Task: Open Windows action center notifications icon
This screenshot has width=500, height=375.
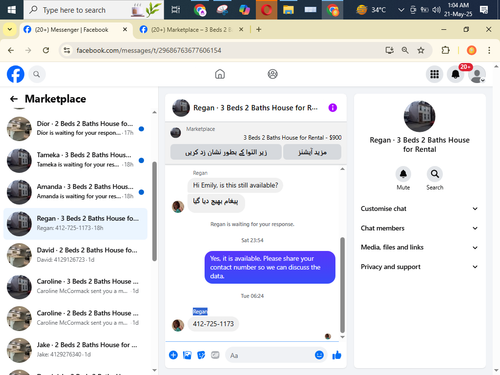Action: point(484,10)
